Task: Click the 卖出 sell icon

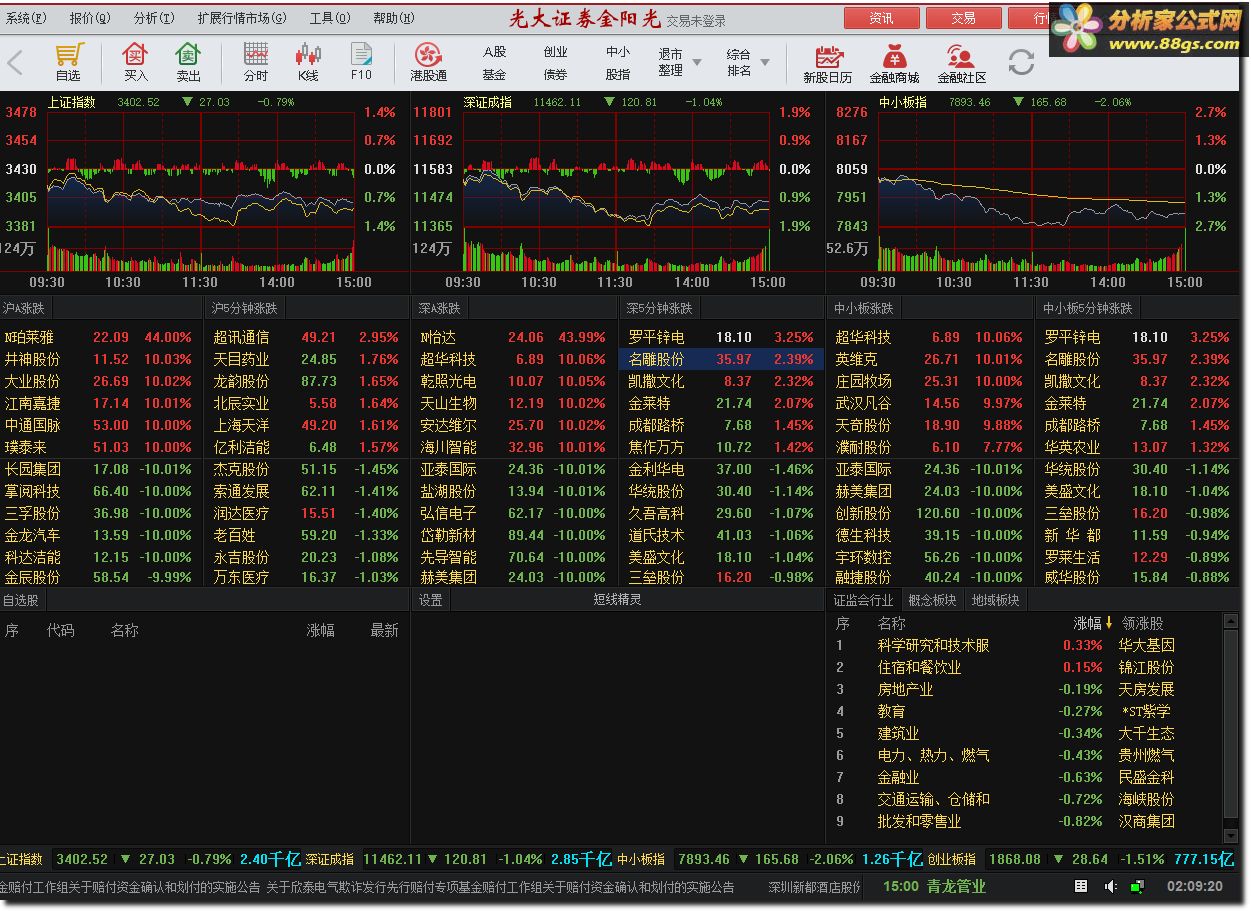Action: click(x=188, y=62)
